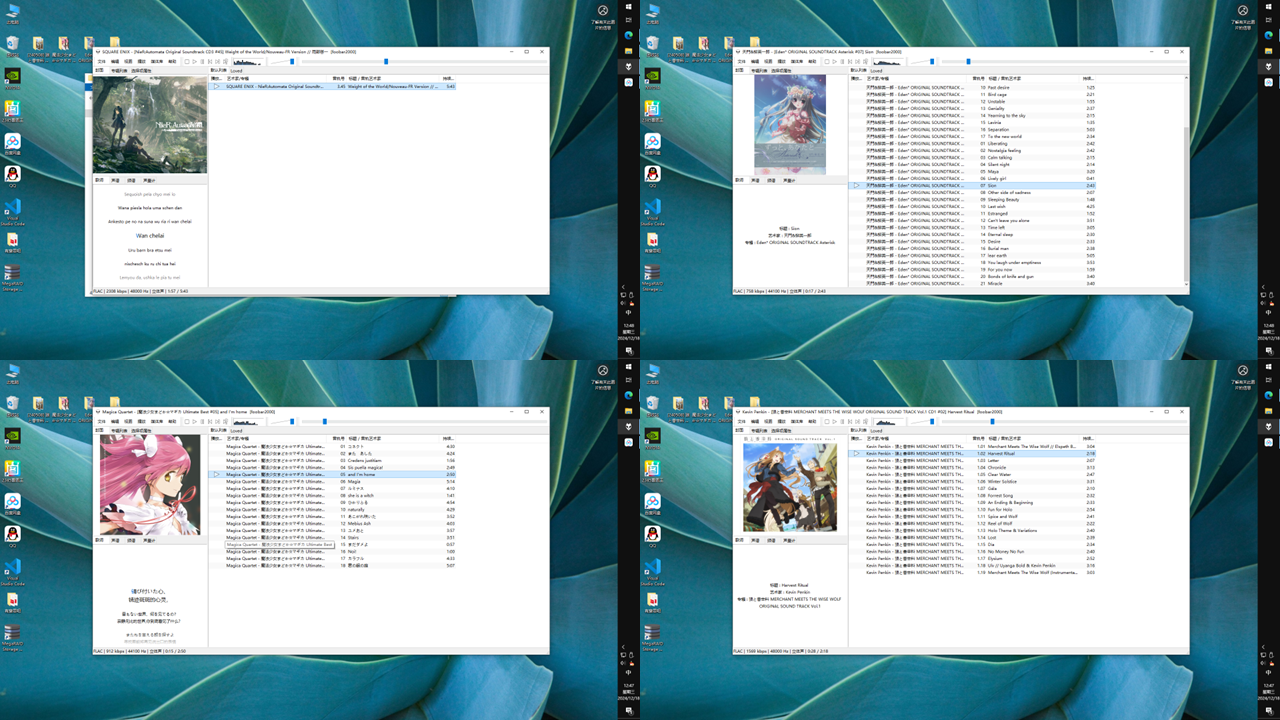
Task: Open QQ desktop icon beside the NieR:Automata window
Action: pos(12,176)
